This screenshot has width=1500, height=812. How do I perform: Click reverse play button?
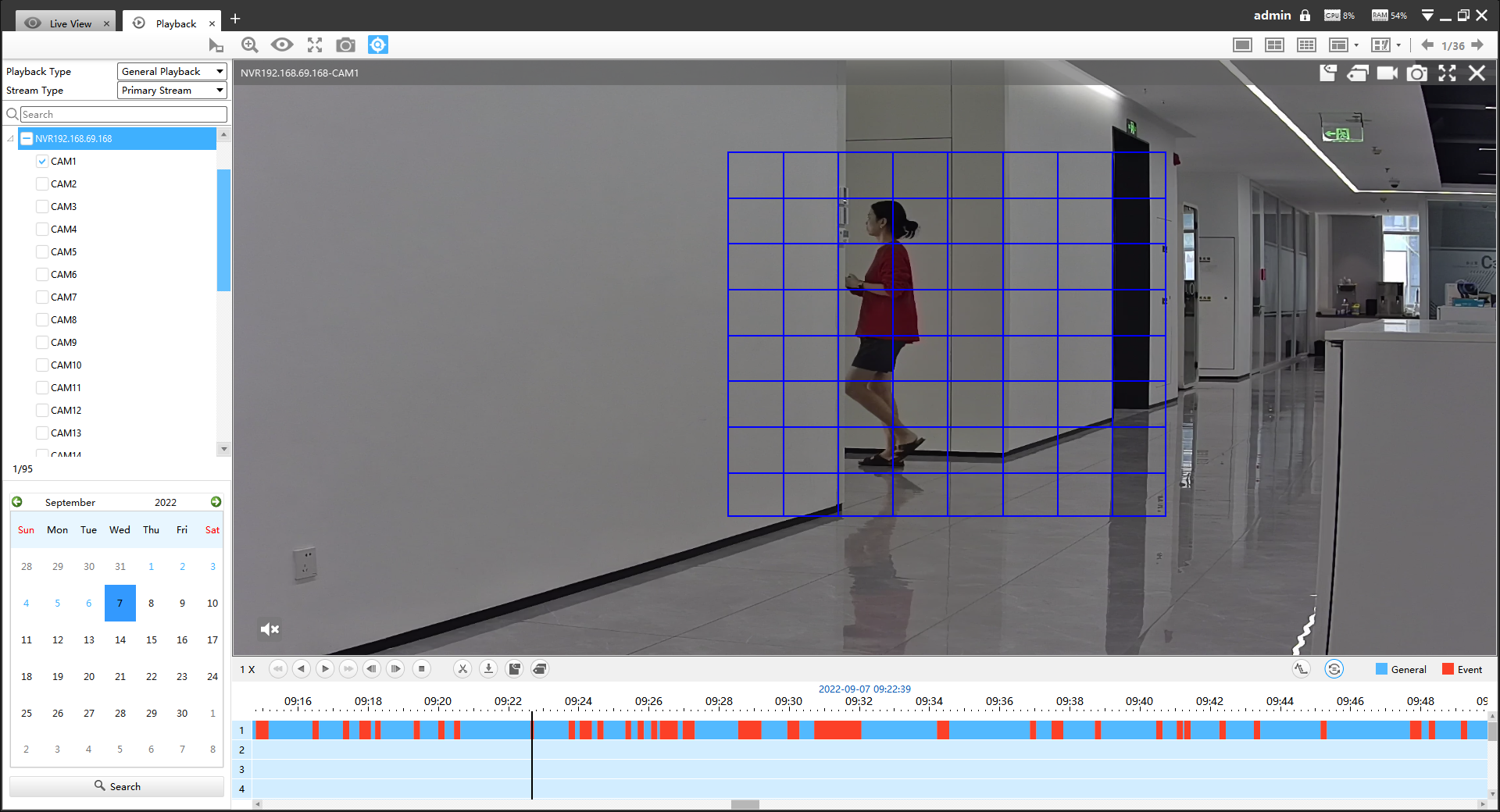coord(301,669)
